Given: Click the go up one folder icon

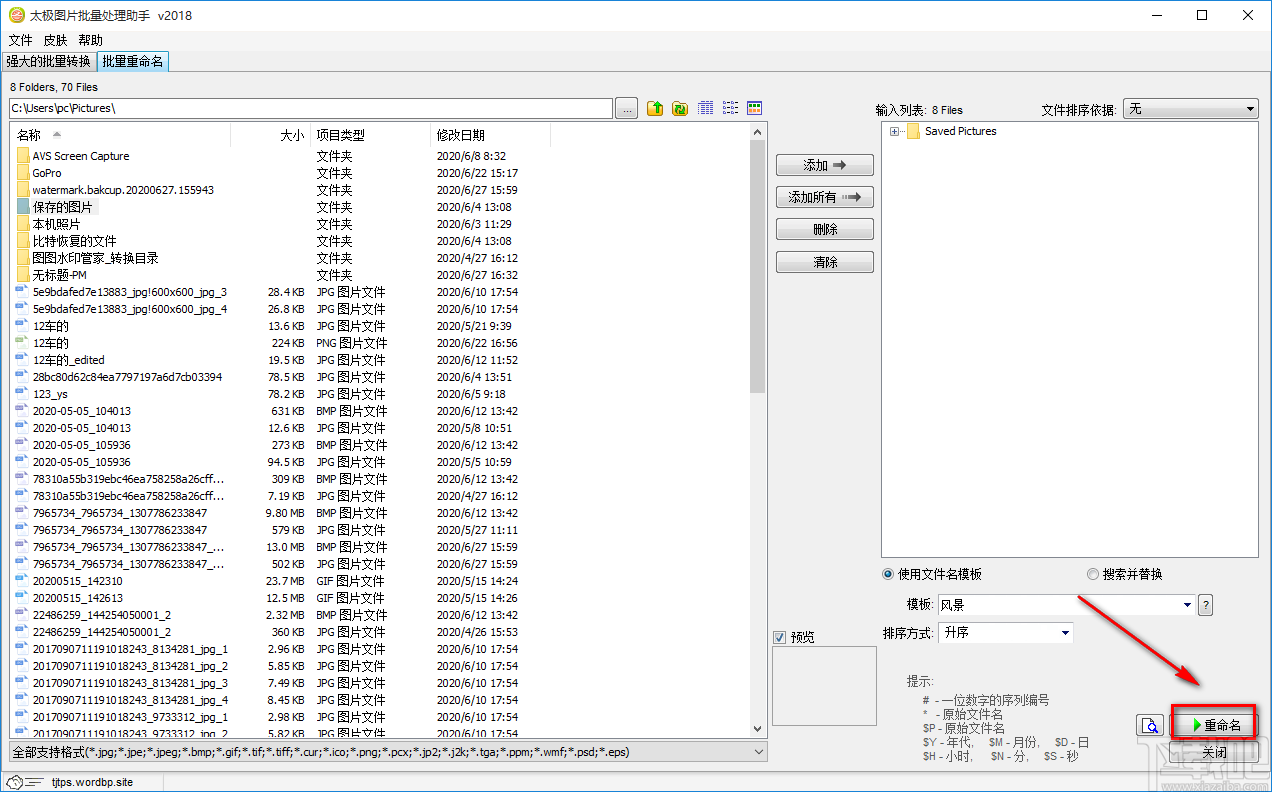Looking at the screenshot, I should 655,108.
